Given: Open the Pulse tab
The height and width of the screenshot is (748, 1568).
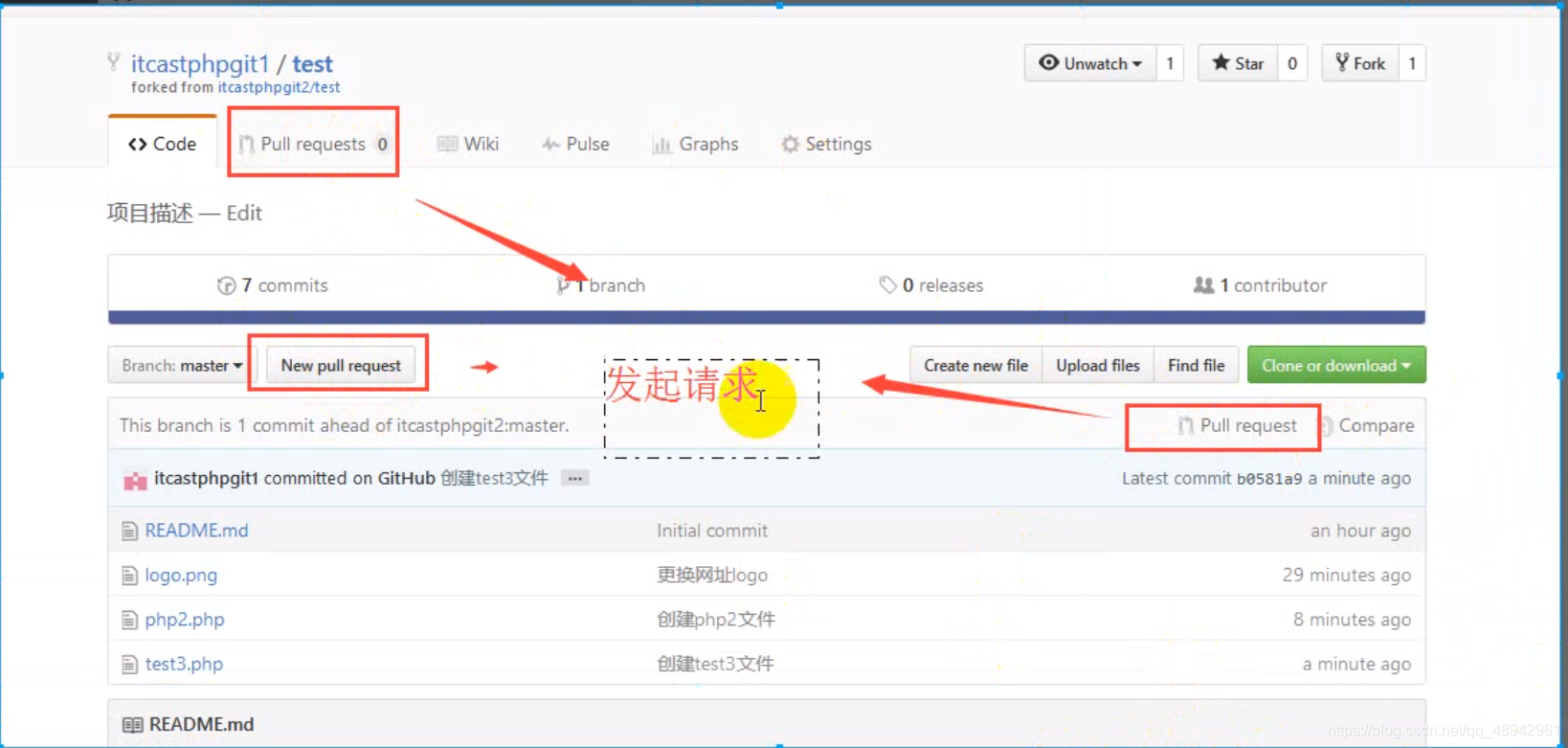Looking at the screenshot, I should [x=575, y=144].
